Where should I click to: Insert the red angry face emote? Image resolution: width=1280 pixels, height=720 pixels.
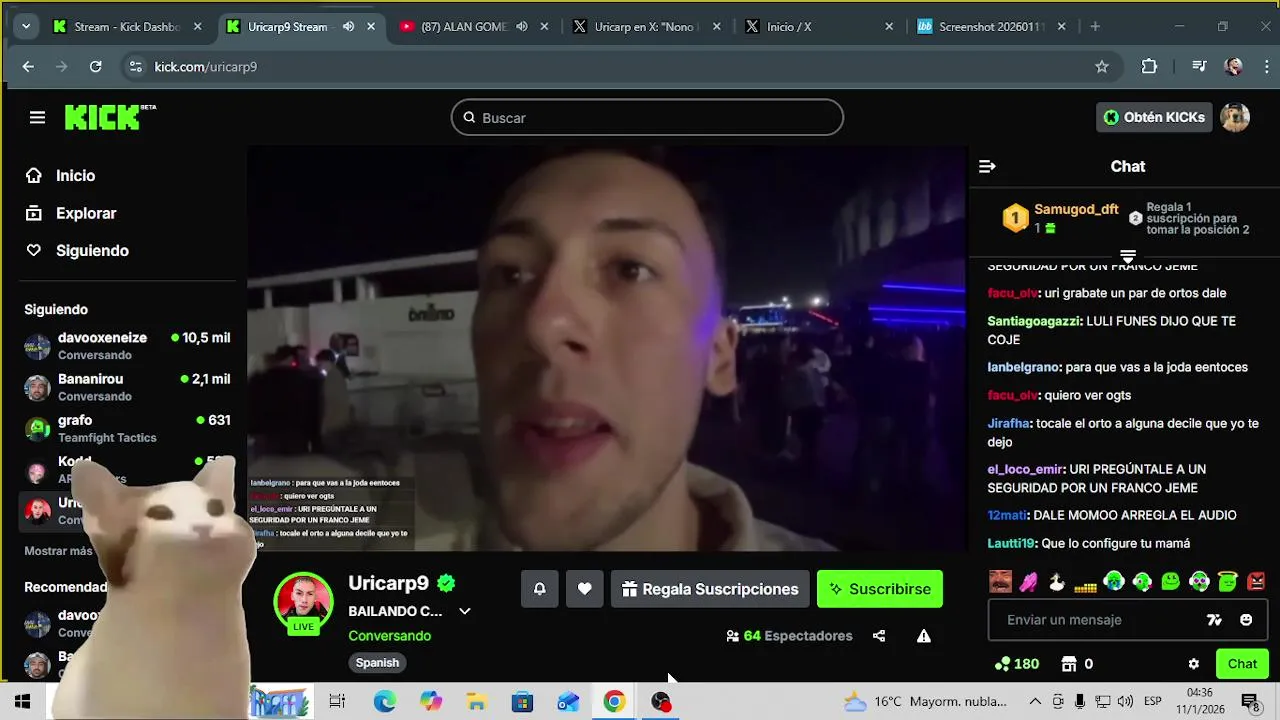[1256, 581]
